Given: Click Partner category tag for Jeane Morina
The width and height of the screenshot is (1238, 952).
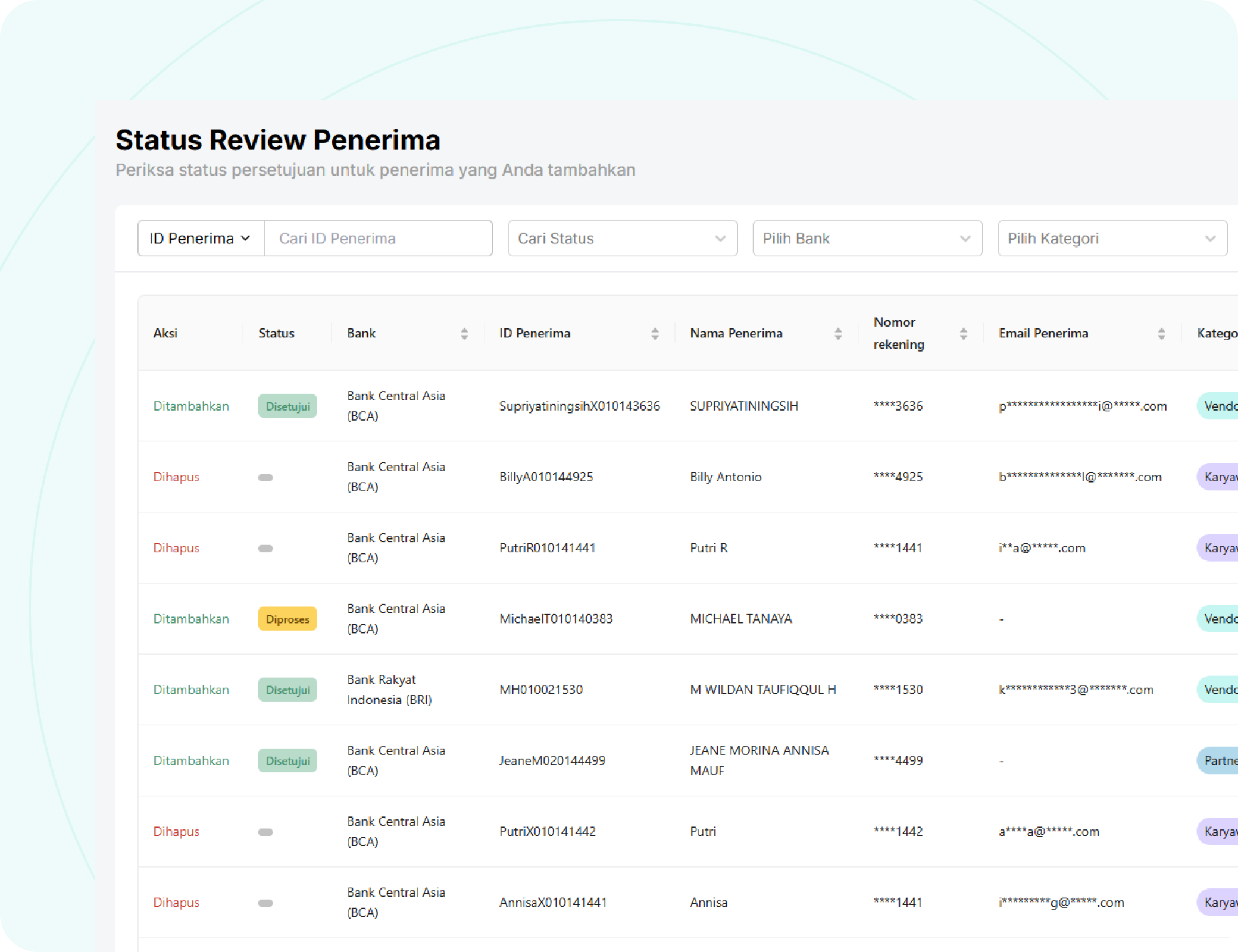Looking at the screenshot, I should [1219, 760].
